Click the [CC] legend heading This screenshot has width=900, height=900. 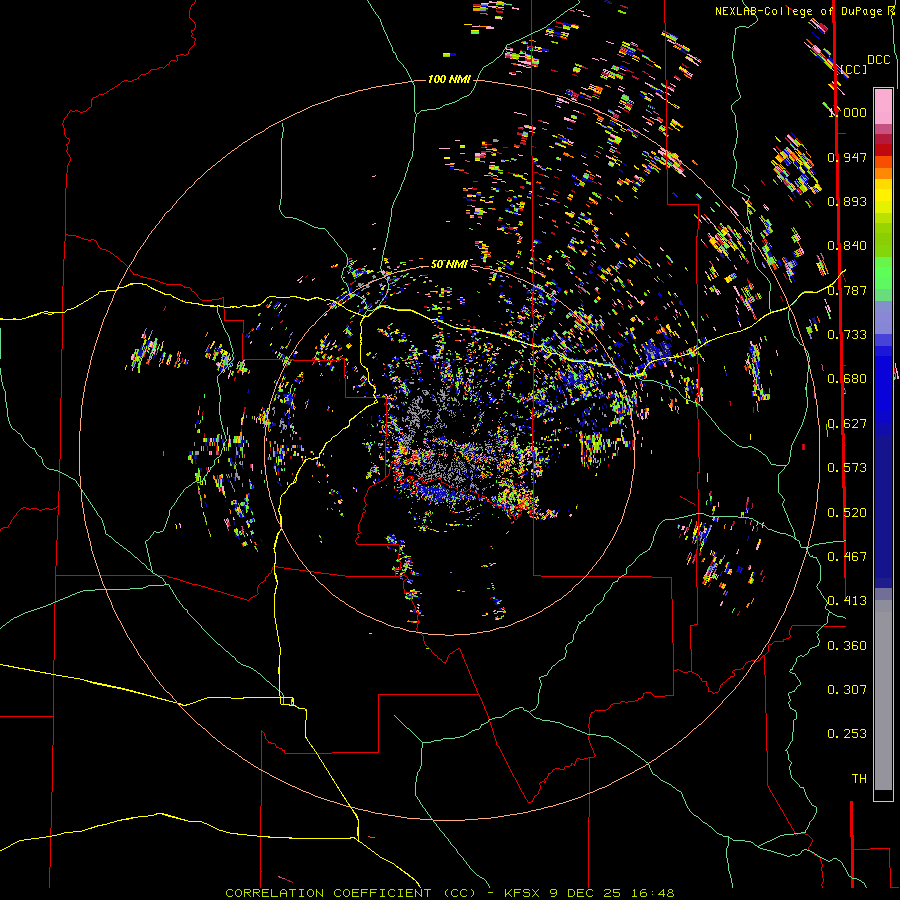pos(853,69)
